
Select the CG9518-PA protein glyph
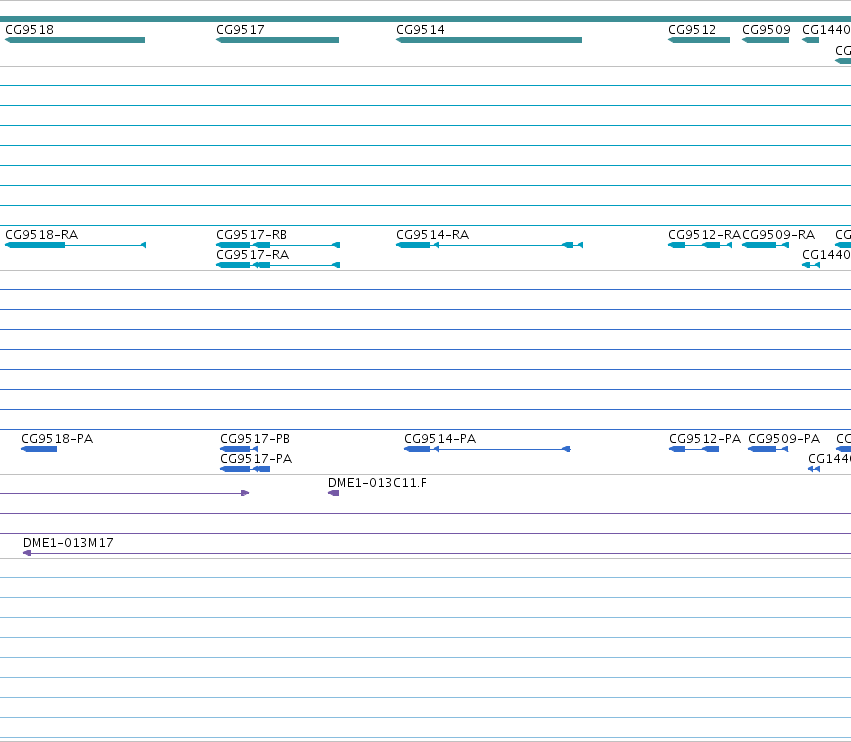[39, 449]
